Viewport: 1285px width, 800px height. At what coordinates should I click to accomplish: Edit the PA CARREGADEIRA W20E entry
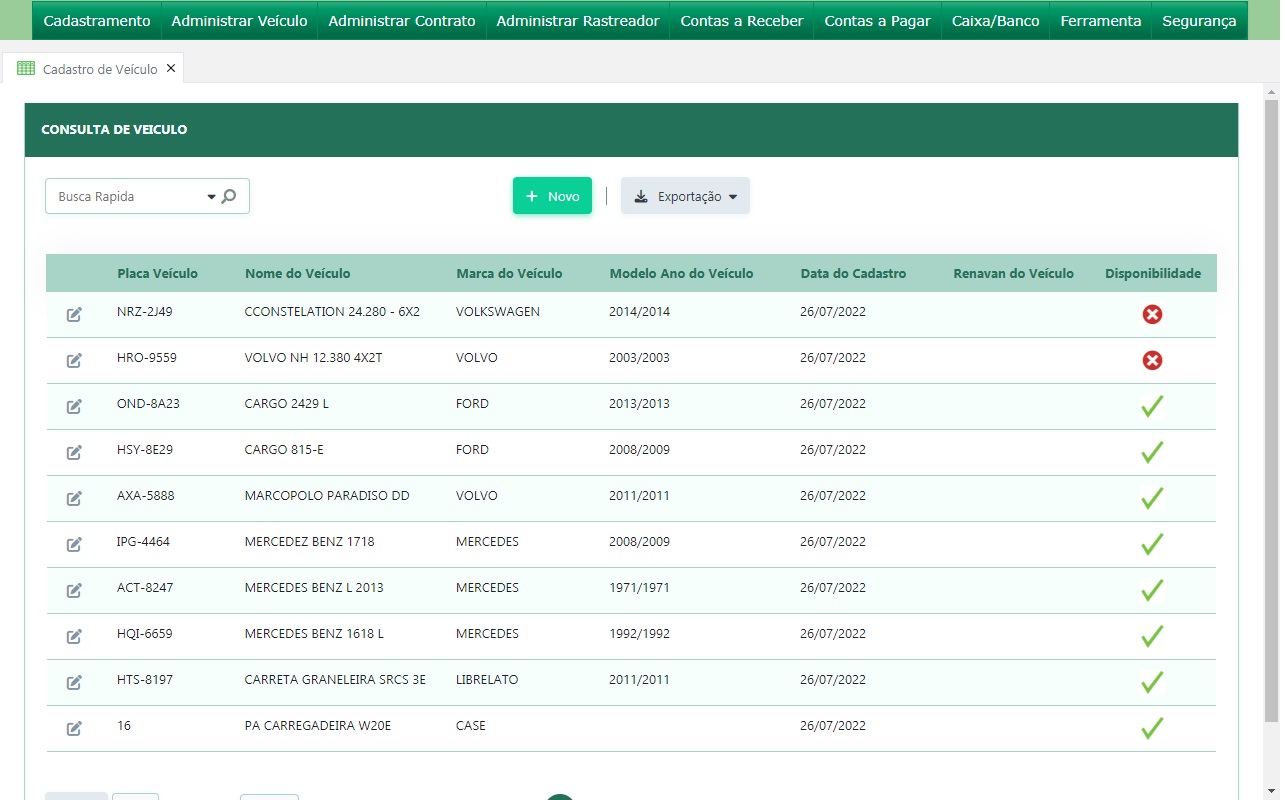(x=74, y=729)
